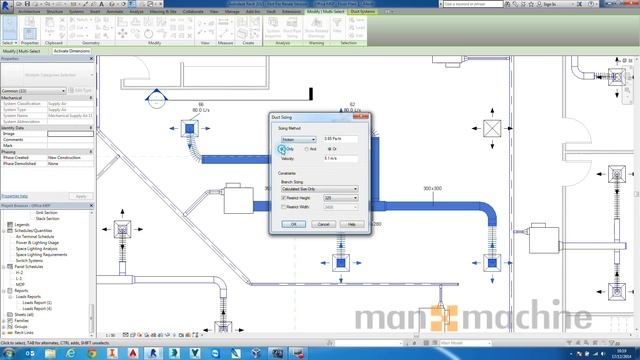Viewport: 640px width, 360px height.
Task: Select the Or radio button
Action: coord(330,149)
